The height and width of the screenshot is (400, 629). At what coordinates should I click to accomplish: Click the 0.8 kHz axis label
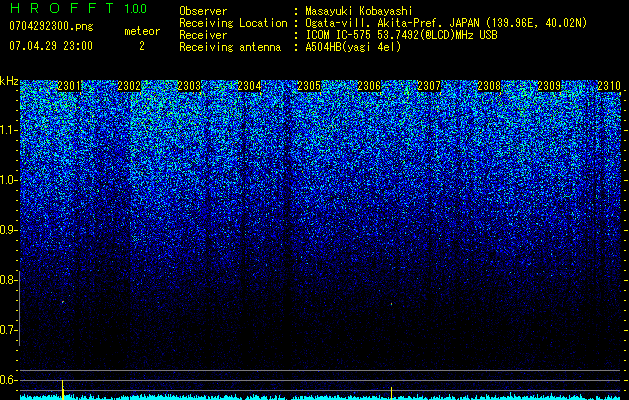click(8, 280)
